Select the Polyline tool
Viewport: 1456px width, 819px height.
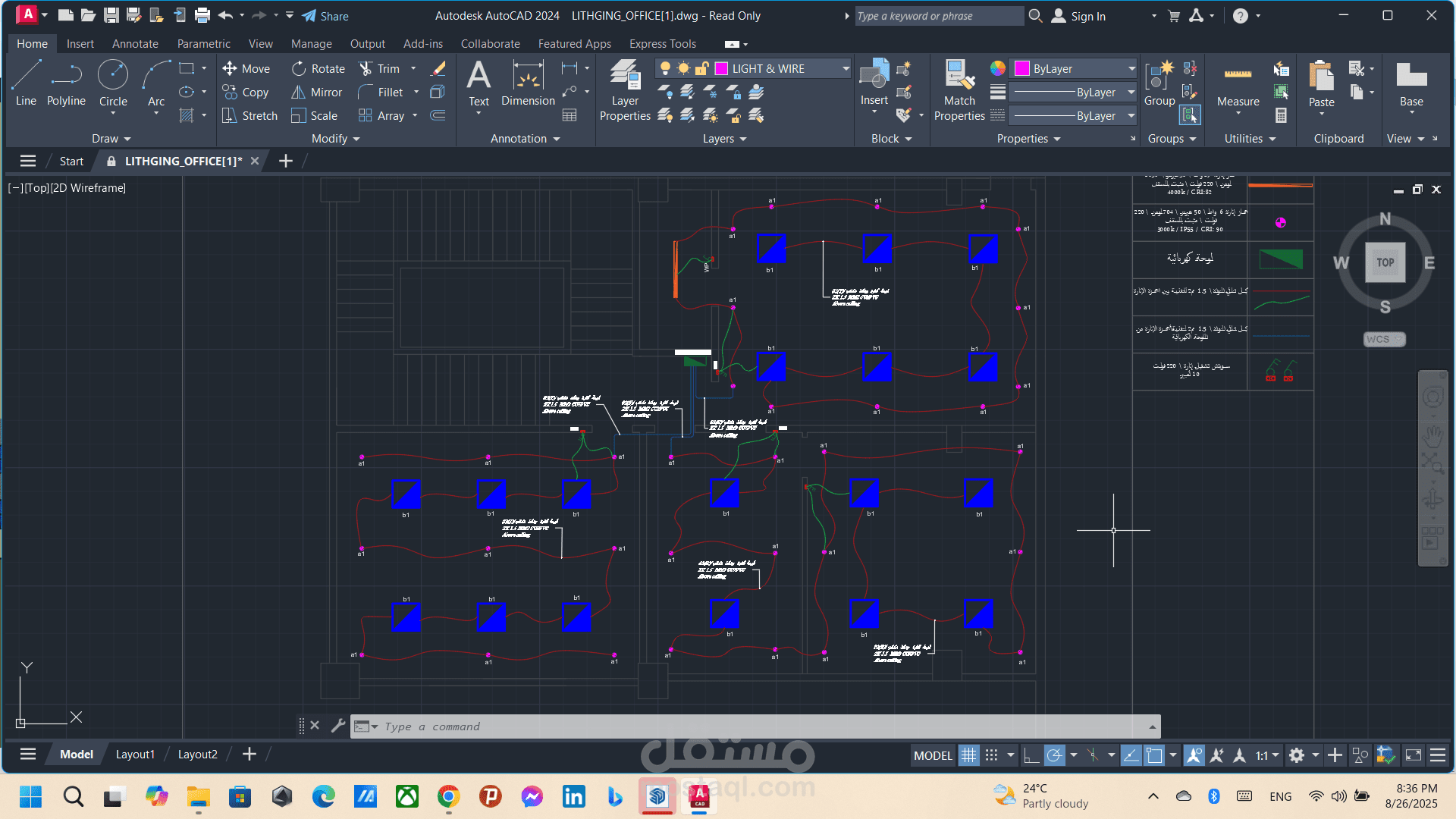pos(66,83)
